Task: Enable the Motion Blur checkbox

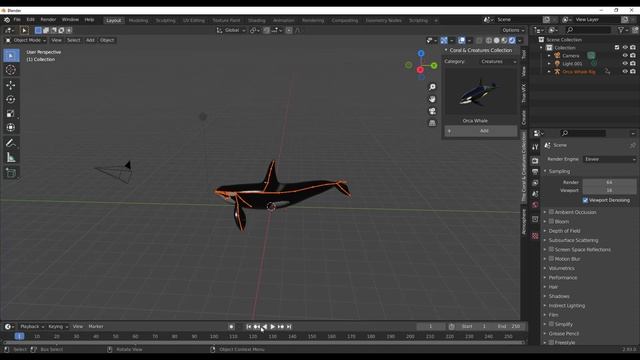Action: pyautogui.click(x=551, y=258)
